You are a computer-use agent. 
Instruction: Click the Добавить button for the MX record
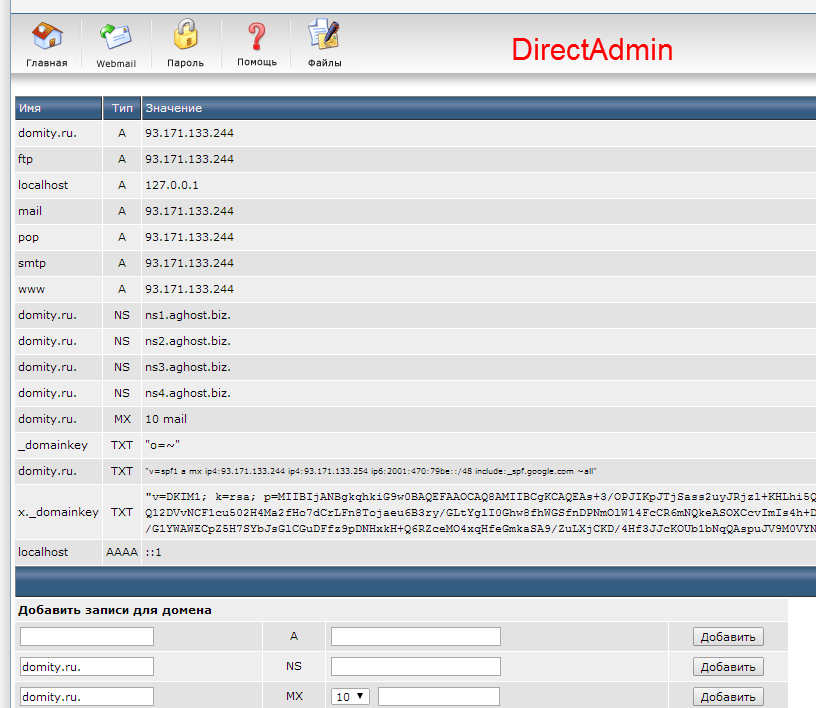(x=728, y=697)
